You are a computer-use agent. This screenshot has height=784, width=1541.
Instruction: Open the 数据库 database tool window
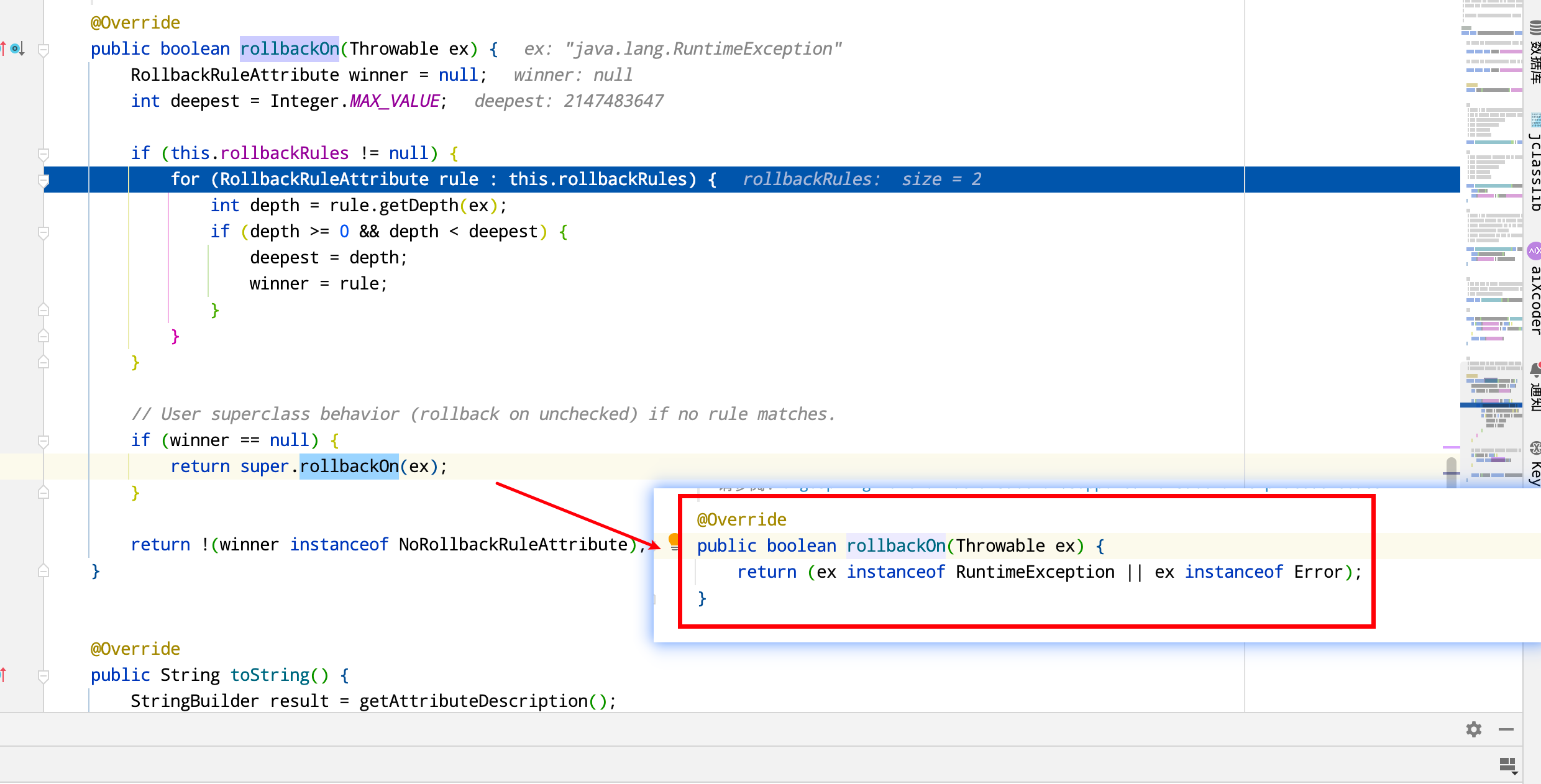pyautogui.click(x=1535, y=52)
